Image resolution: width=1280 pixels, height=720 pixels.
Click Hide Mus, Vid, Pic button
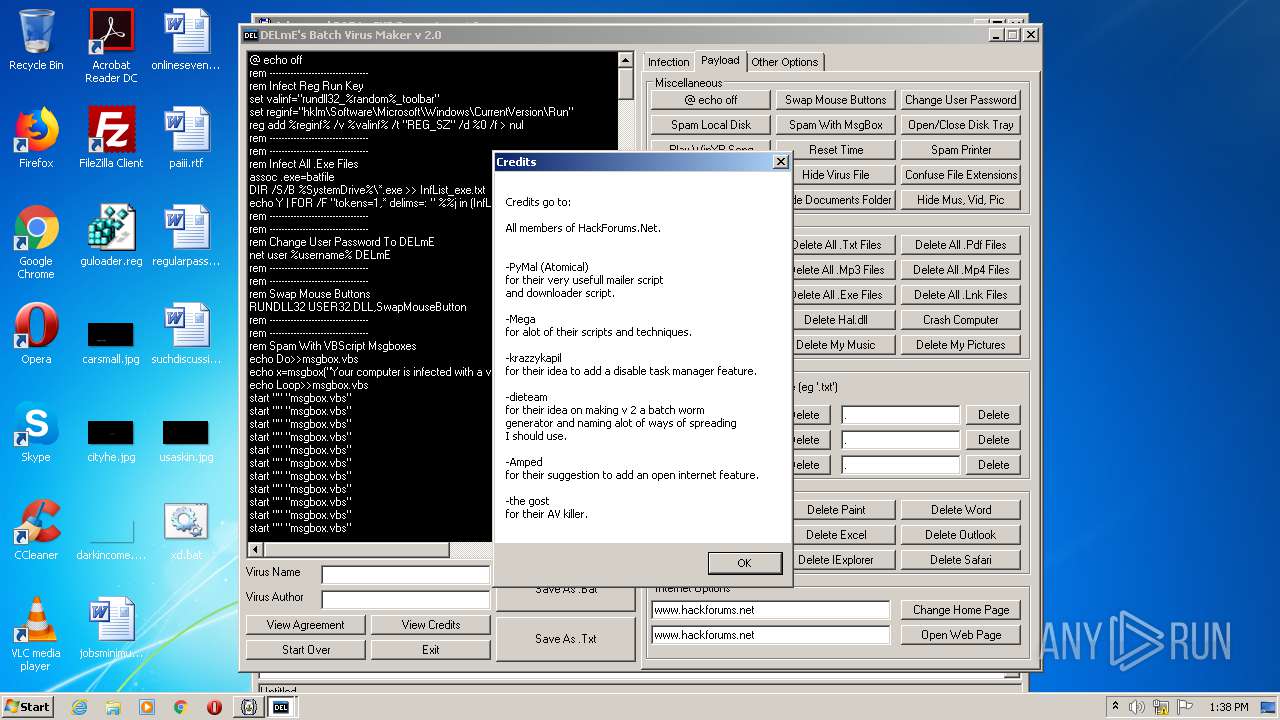click(x=961, y=200)
